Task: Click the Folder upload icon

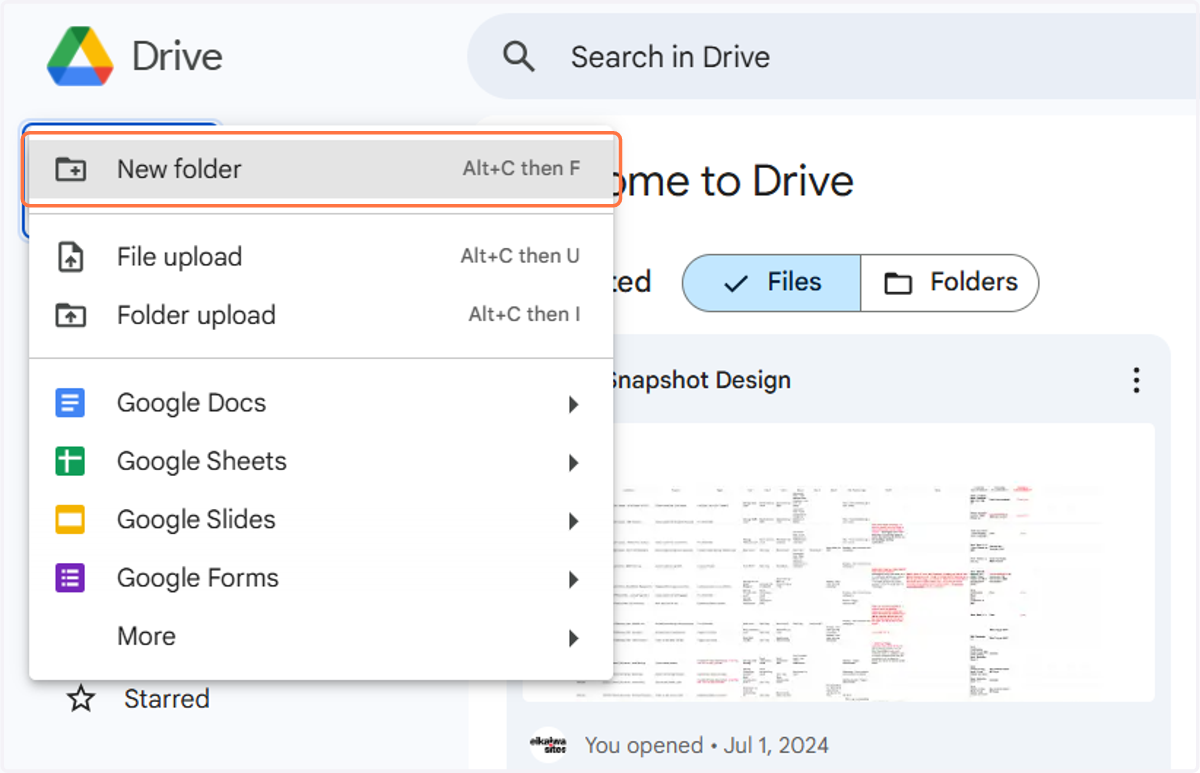Action: point(70,315)
